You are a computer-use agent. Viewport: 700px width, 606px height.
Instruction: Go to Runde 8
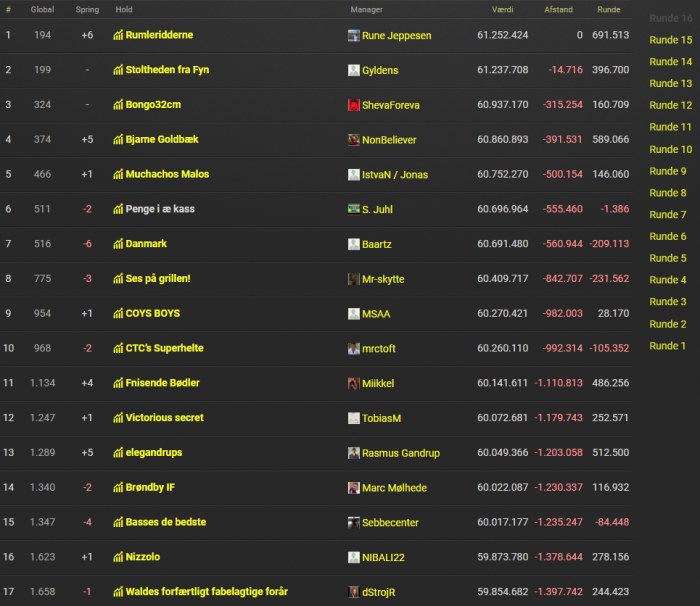pos(668,193)
